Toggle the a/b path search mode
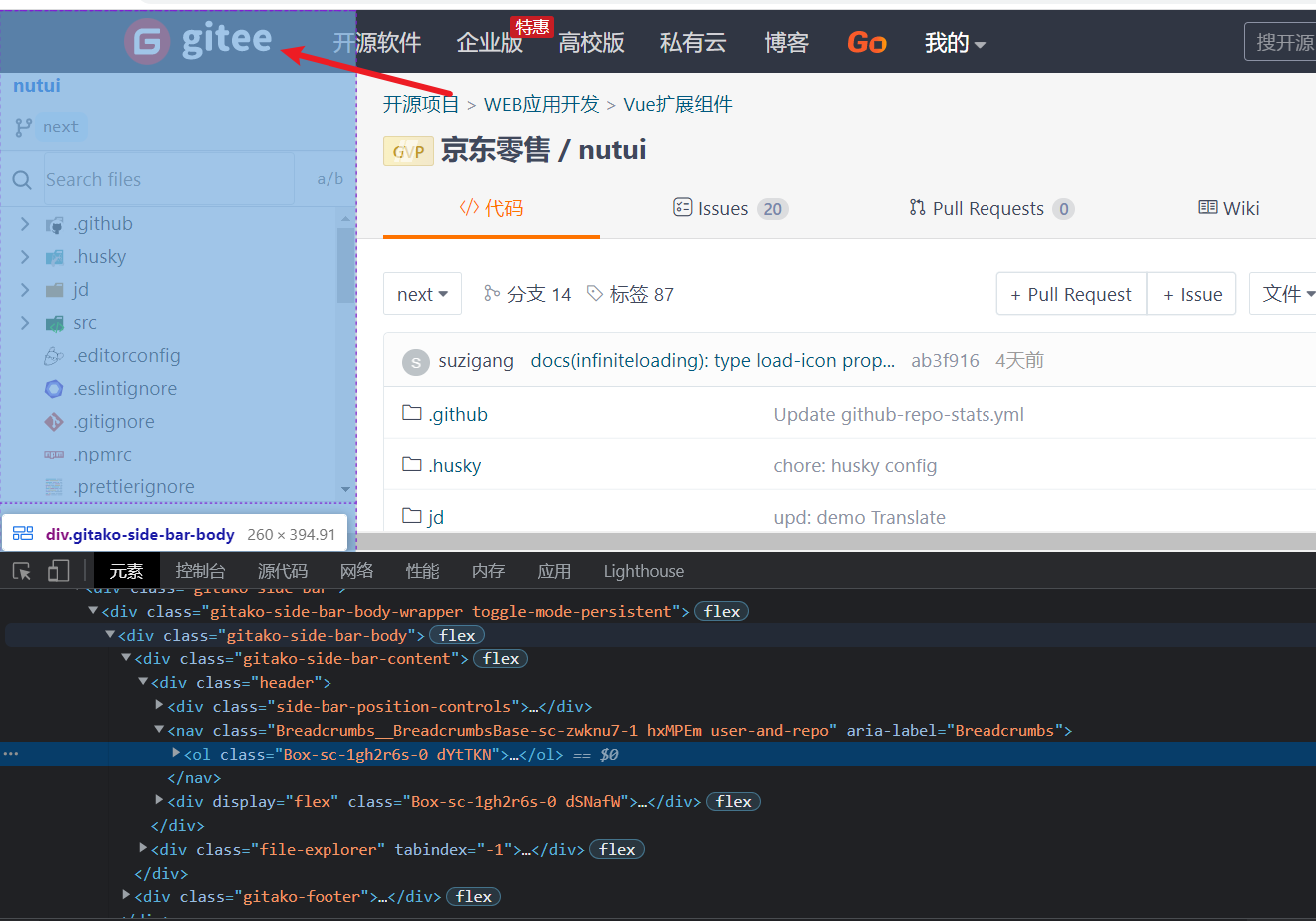 click(x=329, y=179)
